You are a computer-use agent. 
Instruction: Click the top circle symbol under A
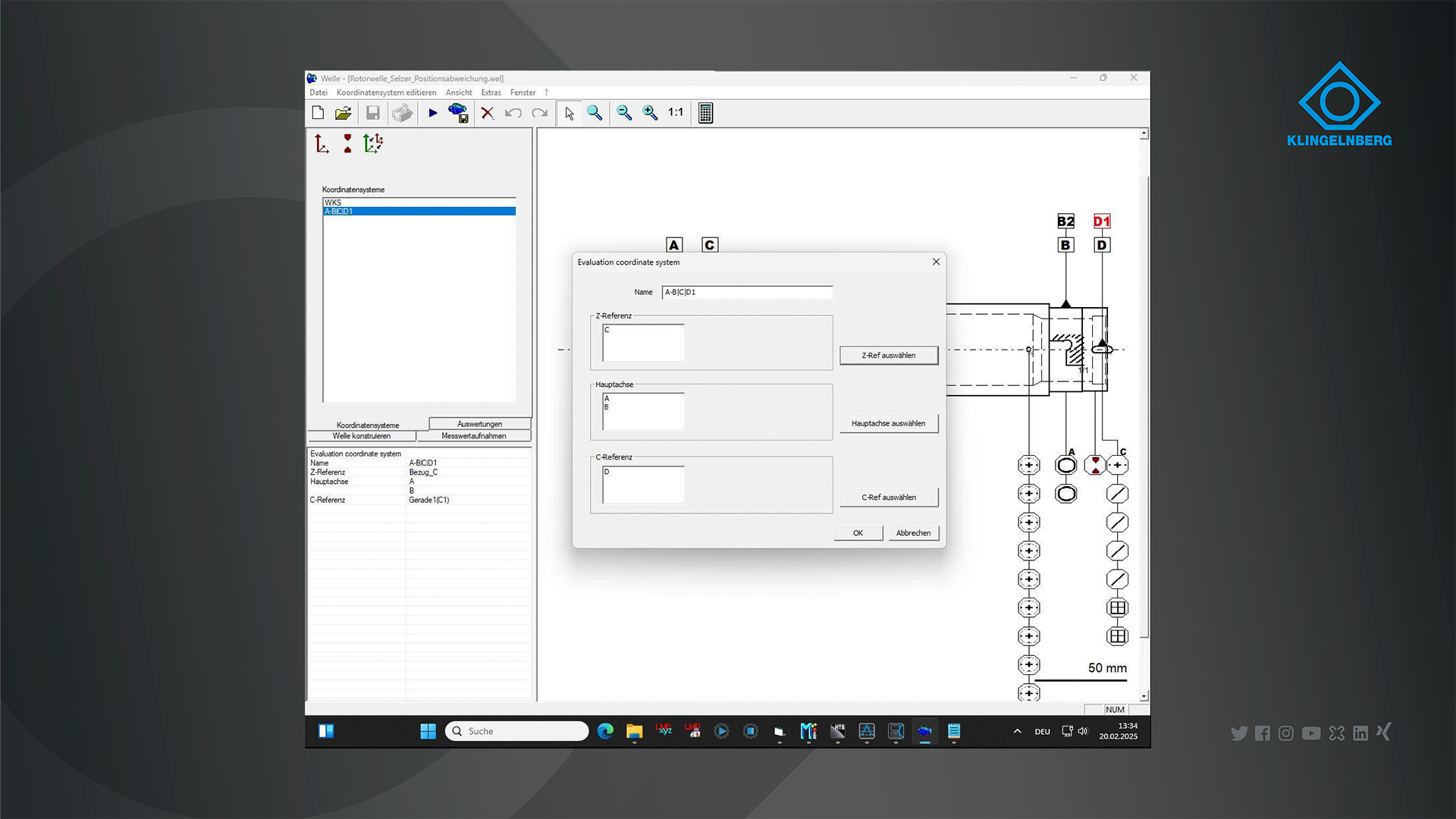(1065, 465)
